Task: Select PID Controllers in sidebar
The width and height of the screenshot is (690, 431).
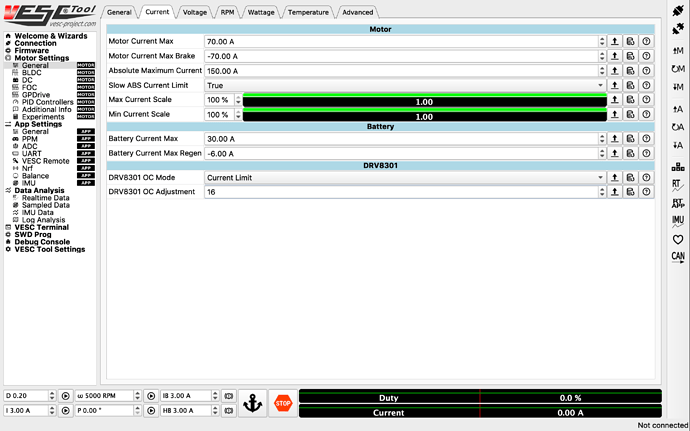Action: 48,102
